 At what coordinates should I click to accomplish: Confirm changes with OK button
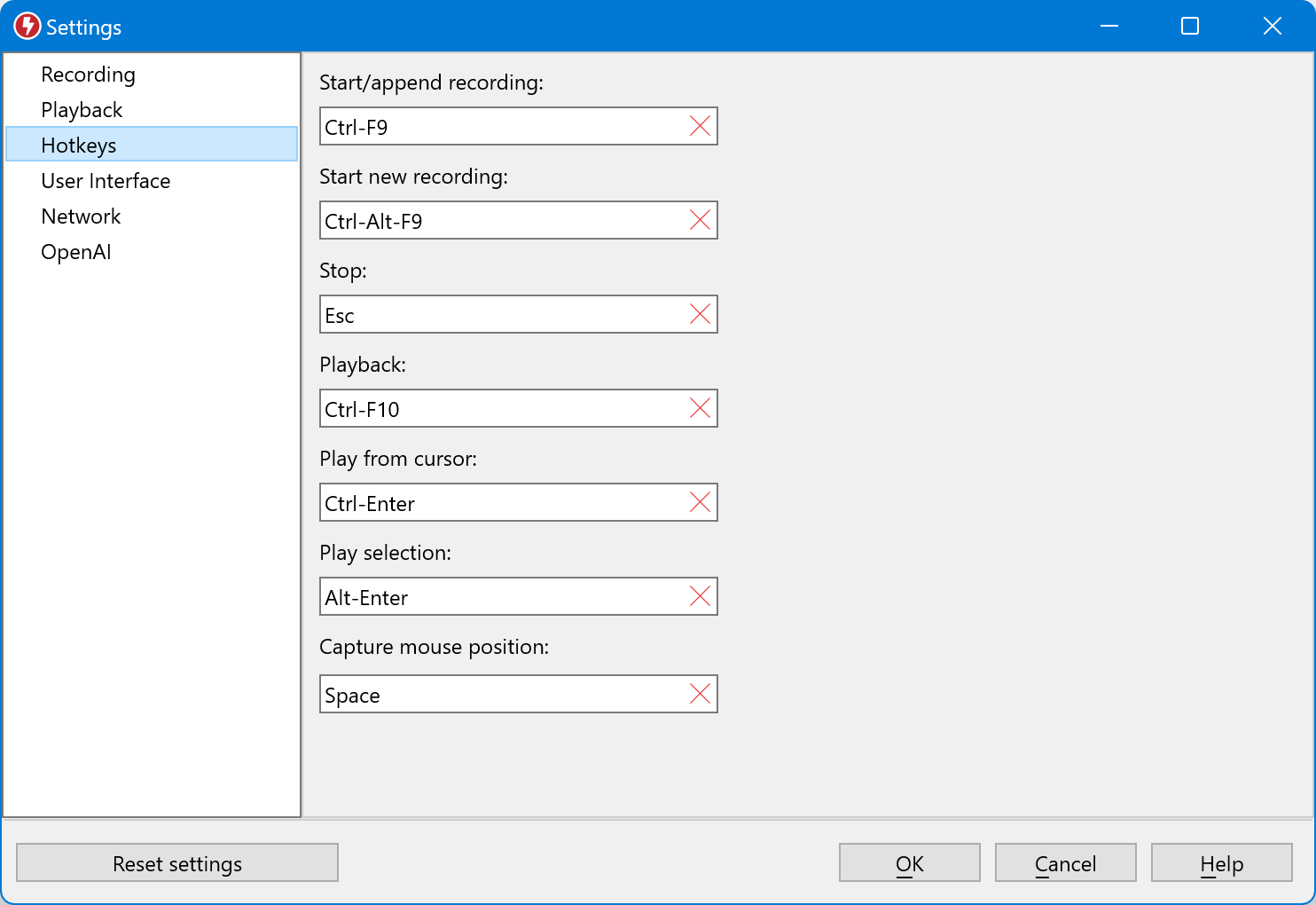pyautogui.click(x=909, y=863)
